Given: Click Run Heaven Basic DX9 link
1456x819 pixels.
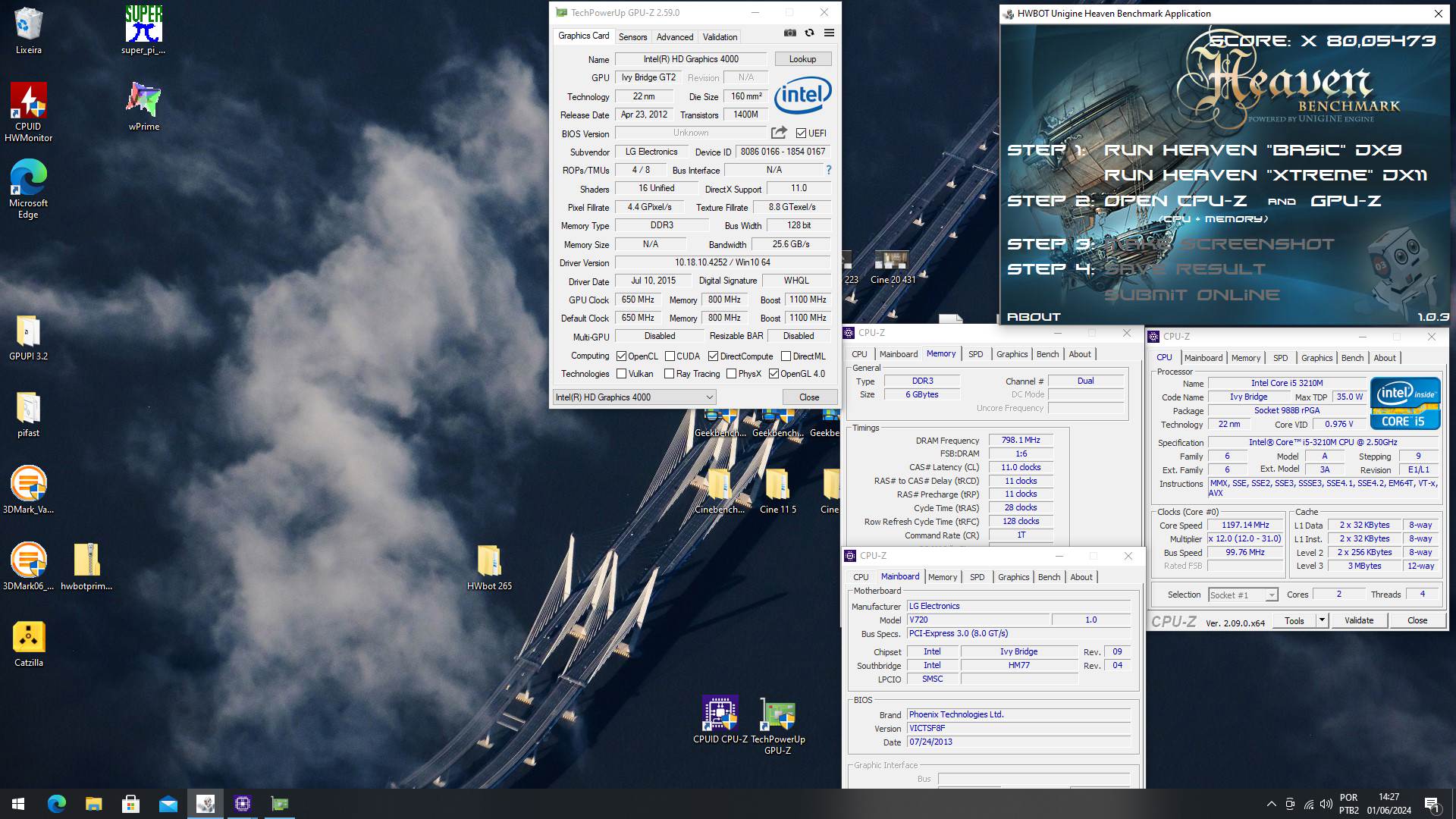Looking at the screenshot, I should (1253, 150).
